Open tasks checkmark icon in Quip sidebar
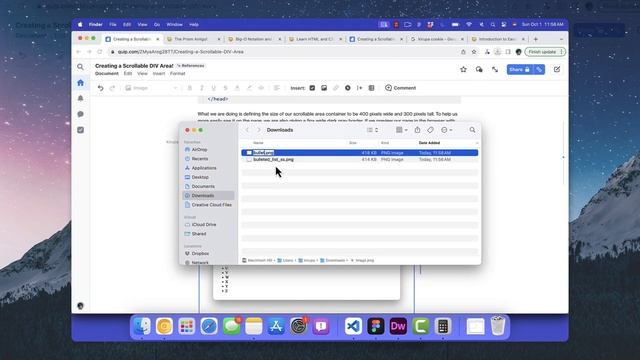The height and width of the screenshot is (360, 640). coord(80,130)
